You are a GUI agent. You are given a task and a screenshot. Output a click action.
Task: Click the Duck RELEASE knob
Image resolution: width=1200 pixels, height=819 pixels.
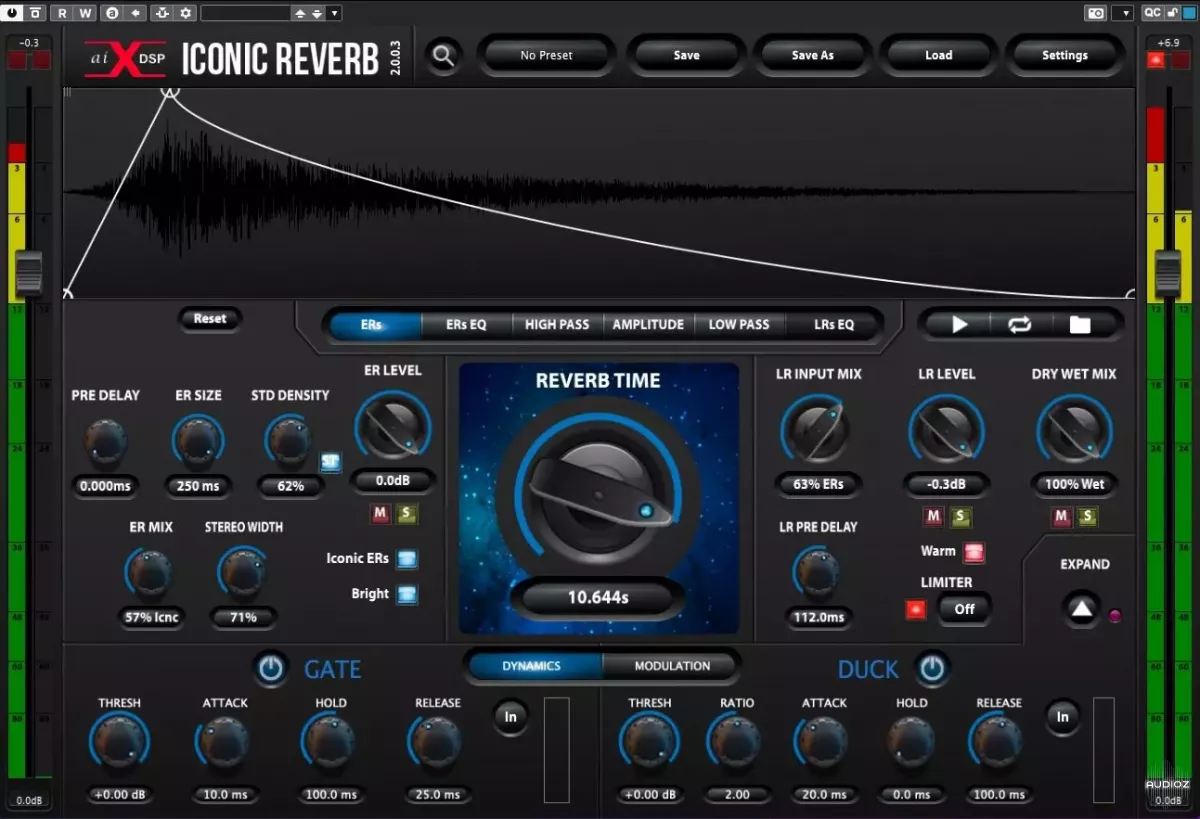coord(997,743)
